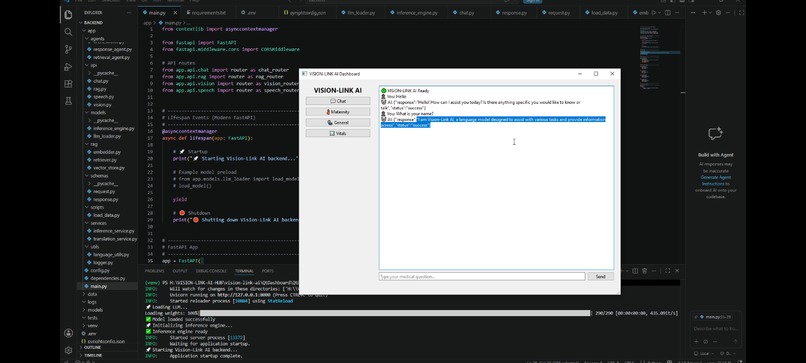Open Run and Debug view
The image size is (806, 363).
pos(68,67)
